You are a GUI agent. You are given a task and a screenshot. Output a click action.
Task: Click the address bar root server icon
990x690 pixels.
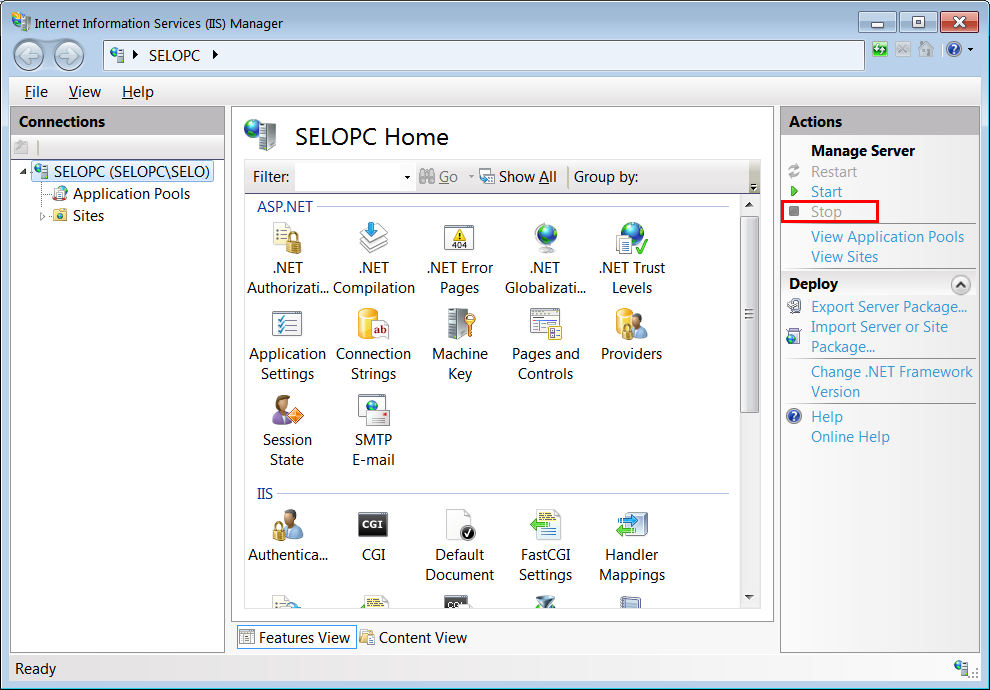coord(117,54)
